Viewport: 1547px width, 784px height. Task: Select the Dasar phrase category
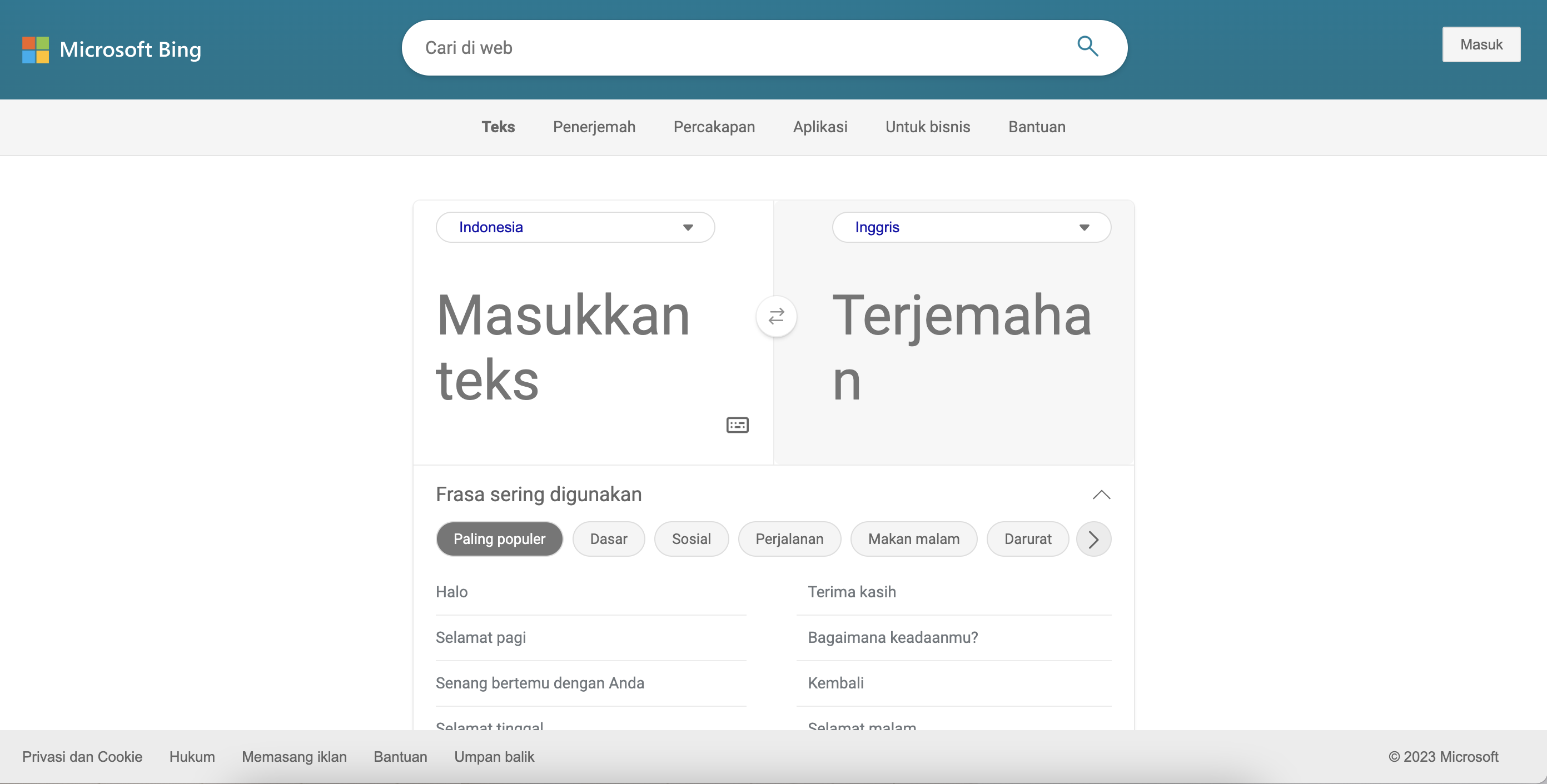click(608, 539)
